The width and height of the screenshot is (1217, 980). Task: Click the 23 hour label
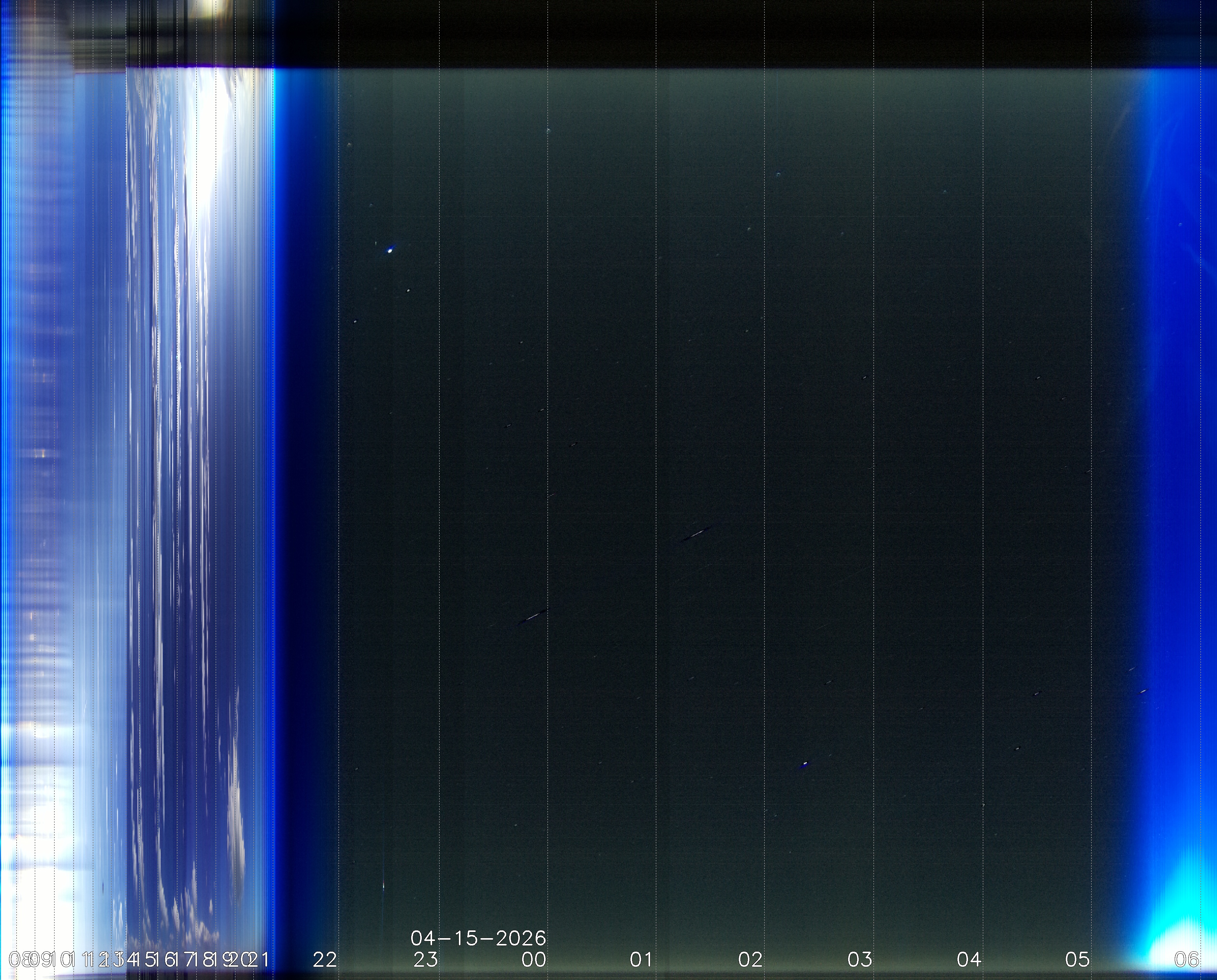coord(426,959)
